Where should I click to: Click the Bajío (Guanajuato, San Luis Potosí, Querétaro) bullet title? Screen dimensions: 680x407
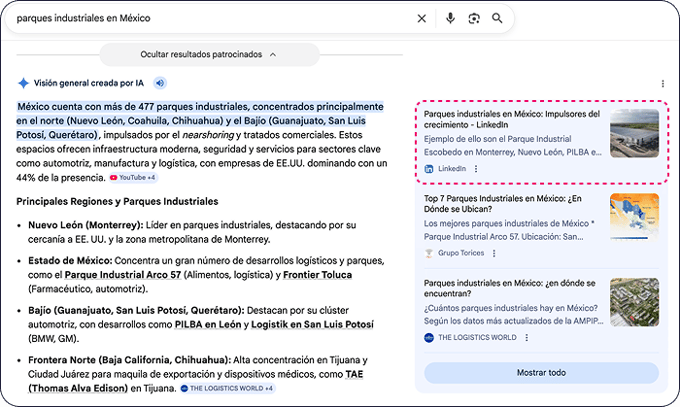pyautogui.click(x=136, y=311)
